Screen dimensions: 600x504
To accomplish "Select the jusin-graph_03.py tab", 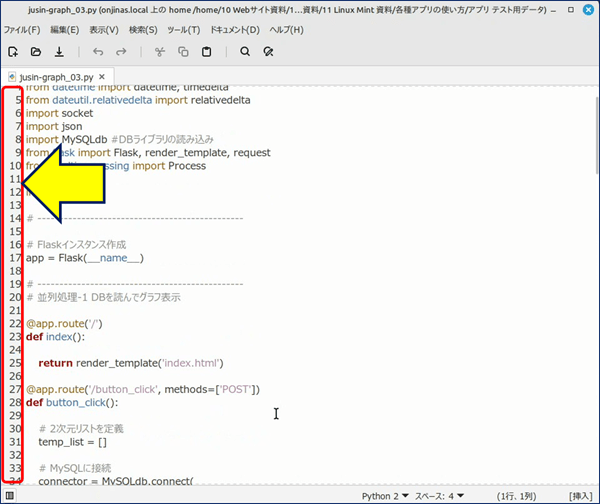I will [56, 77].
